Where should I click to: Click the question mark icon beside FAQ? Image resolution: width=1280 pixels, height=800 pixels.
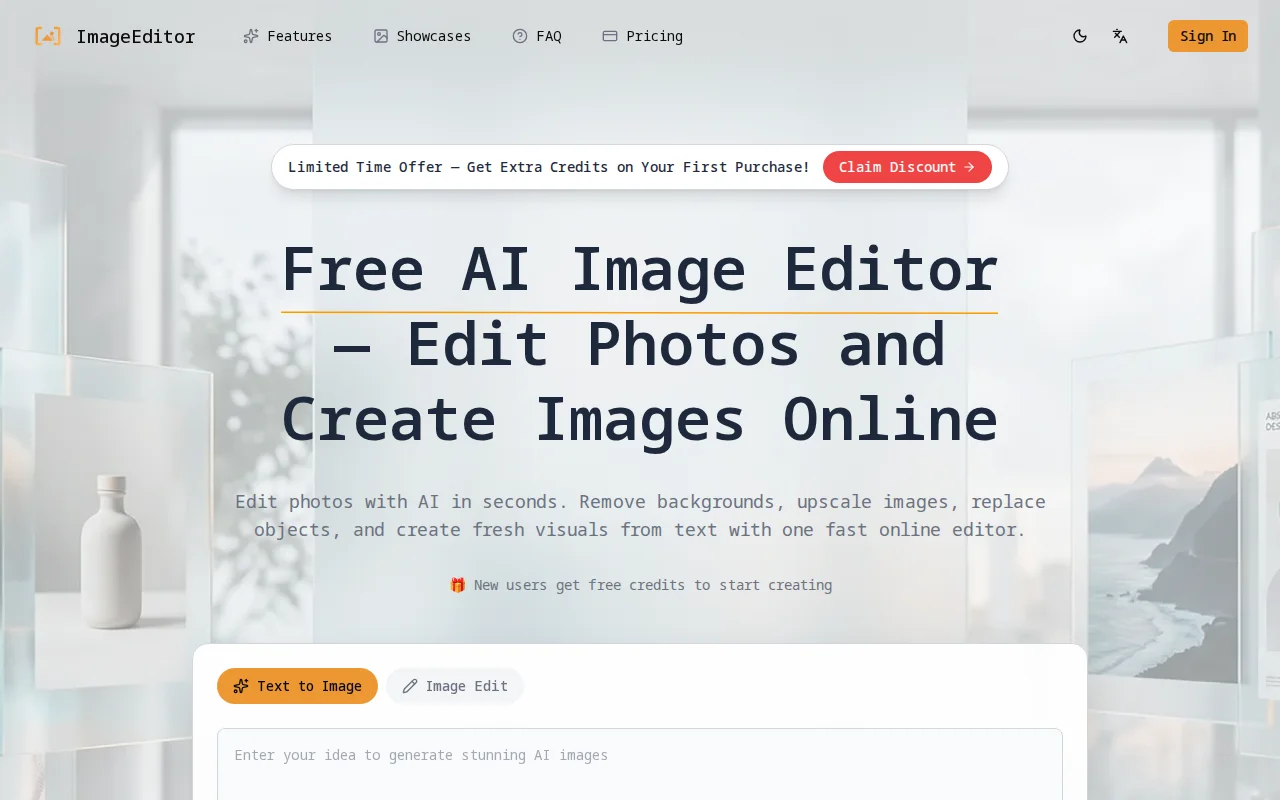click(520, 36)
